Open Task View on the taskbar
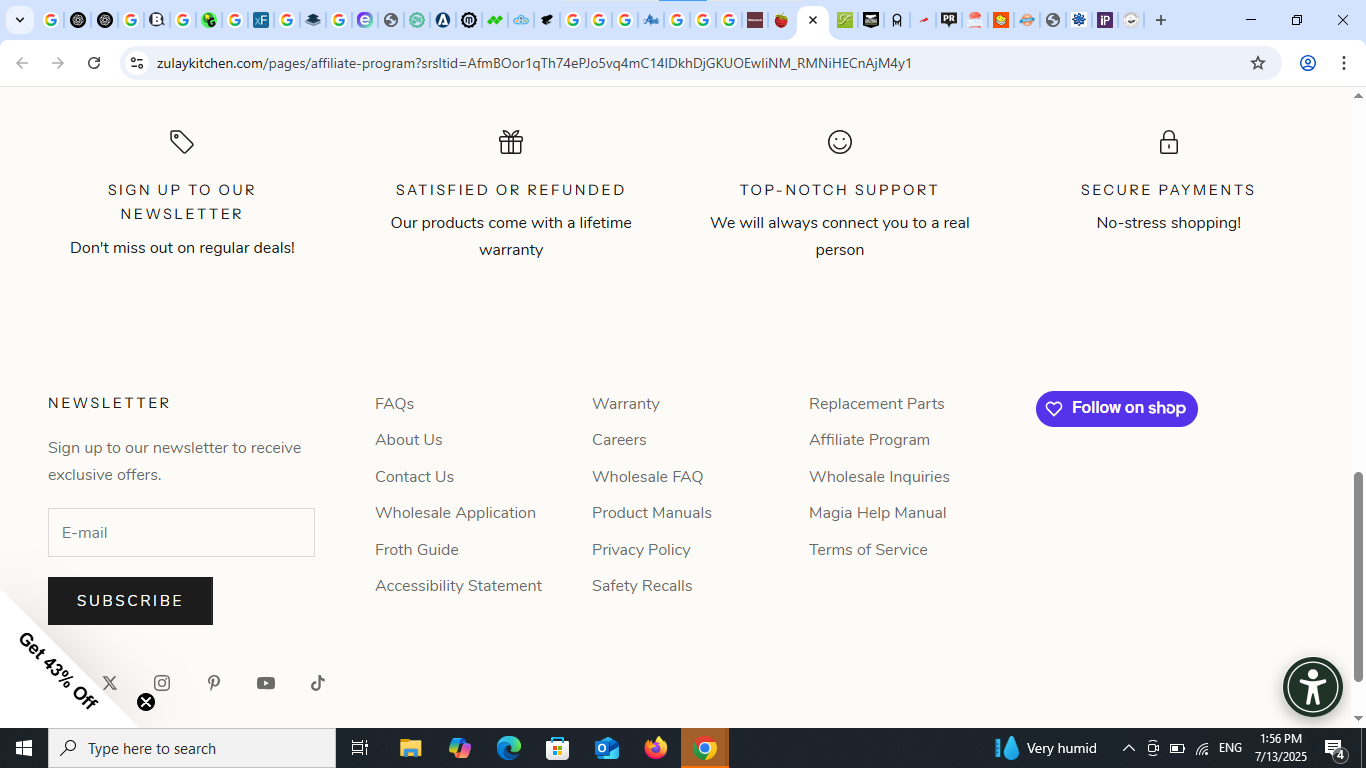The width and height of the screenshot is (1366, 768). pyautogui.click(x=360, y=748)
